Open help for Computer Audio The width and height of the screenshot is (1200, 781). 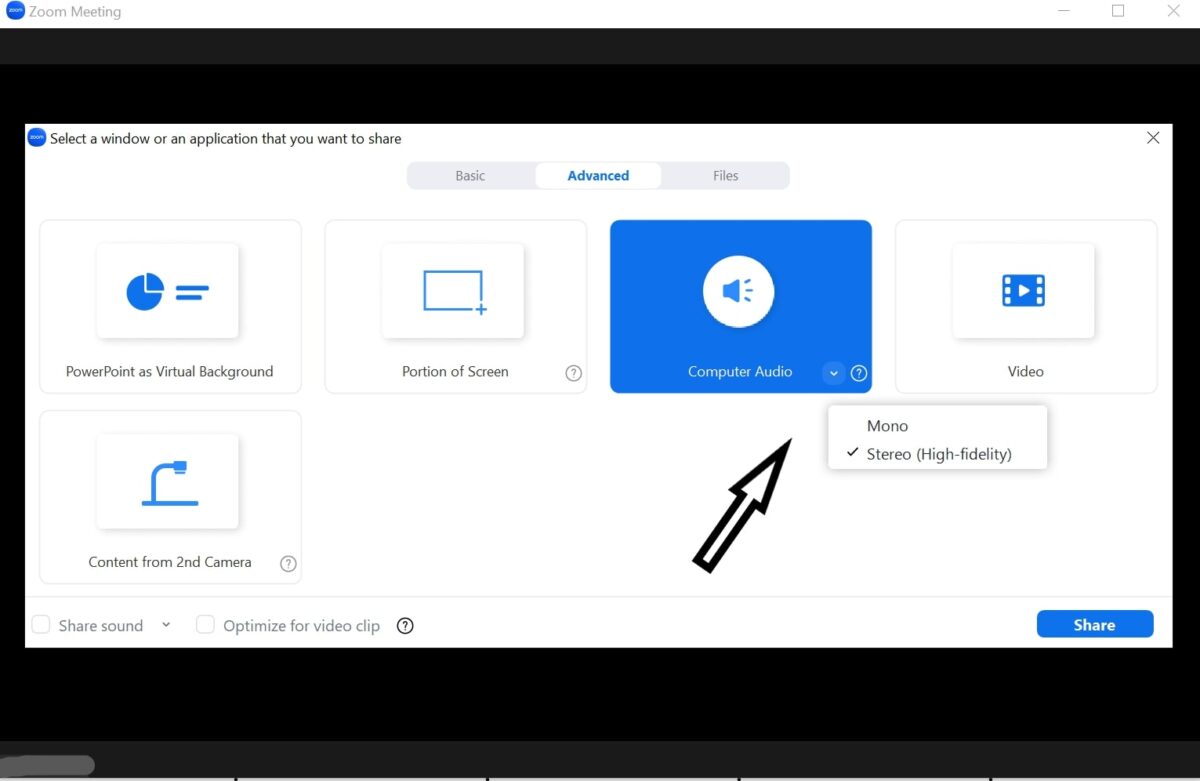[859, 373]
